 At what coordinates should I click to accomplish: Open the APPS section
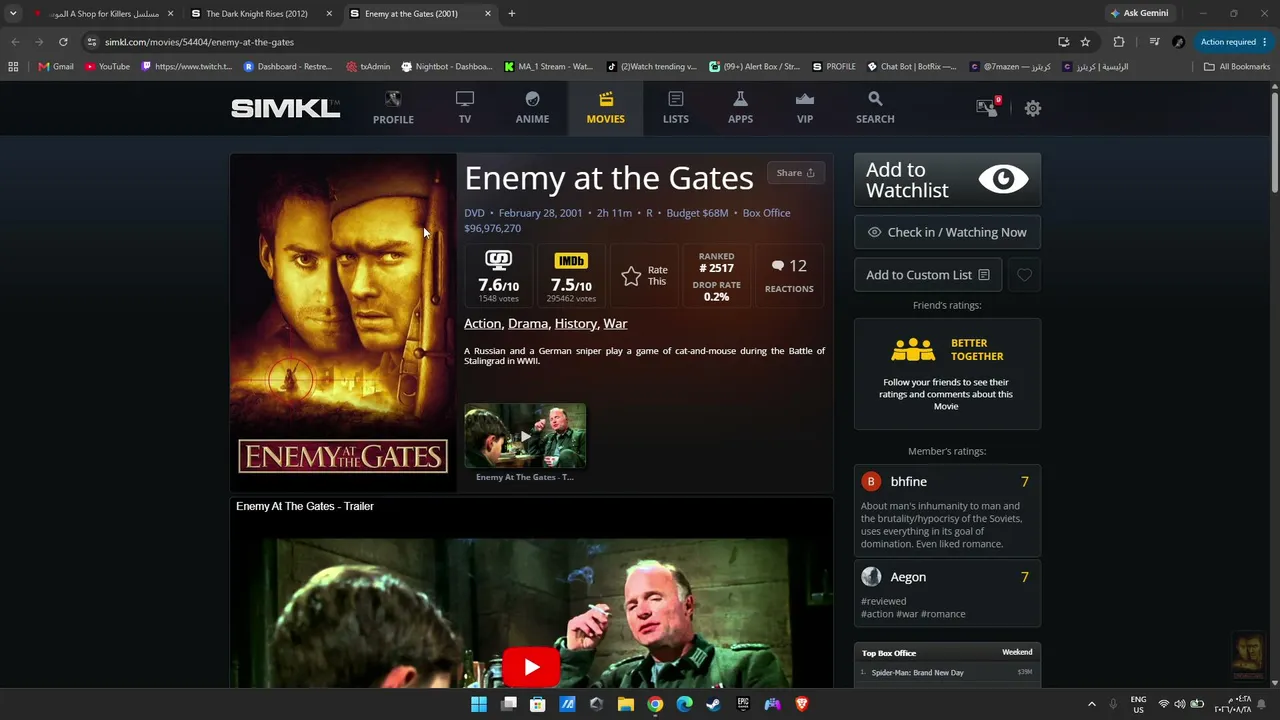(740, 108)
